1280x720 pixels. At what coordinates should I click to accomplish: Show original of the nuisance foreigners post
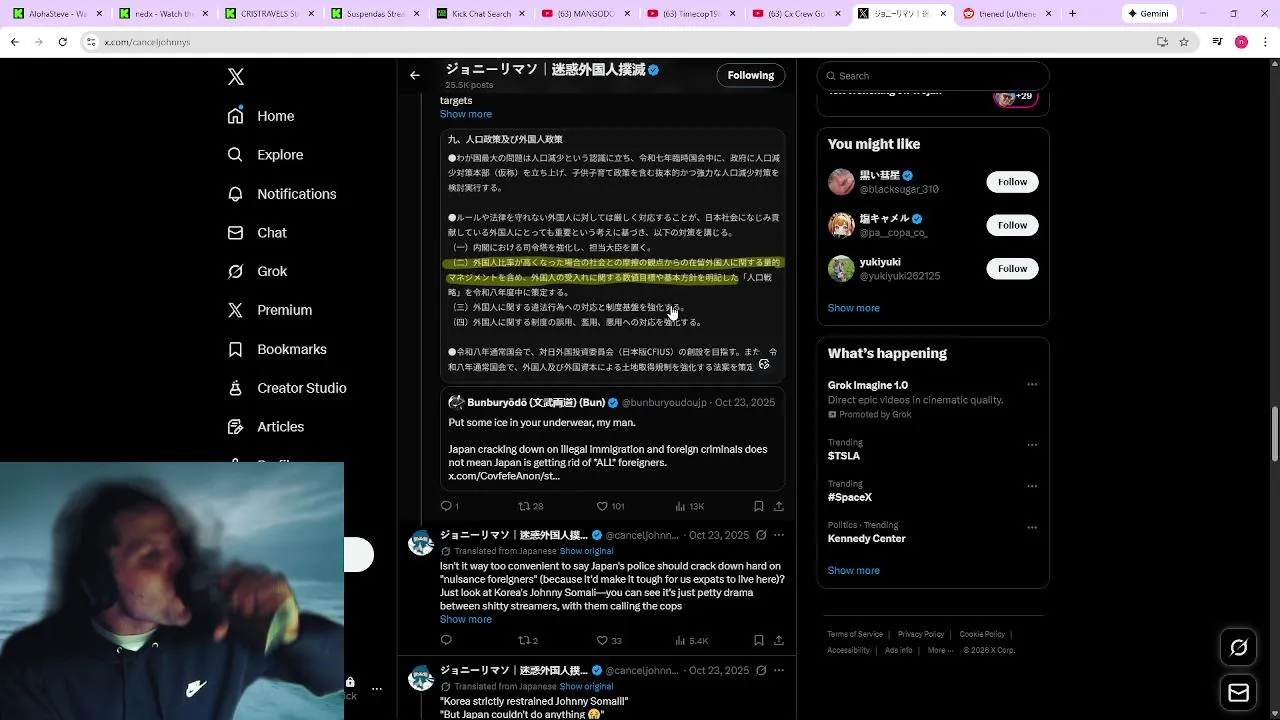[586, 551]
